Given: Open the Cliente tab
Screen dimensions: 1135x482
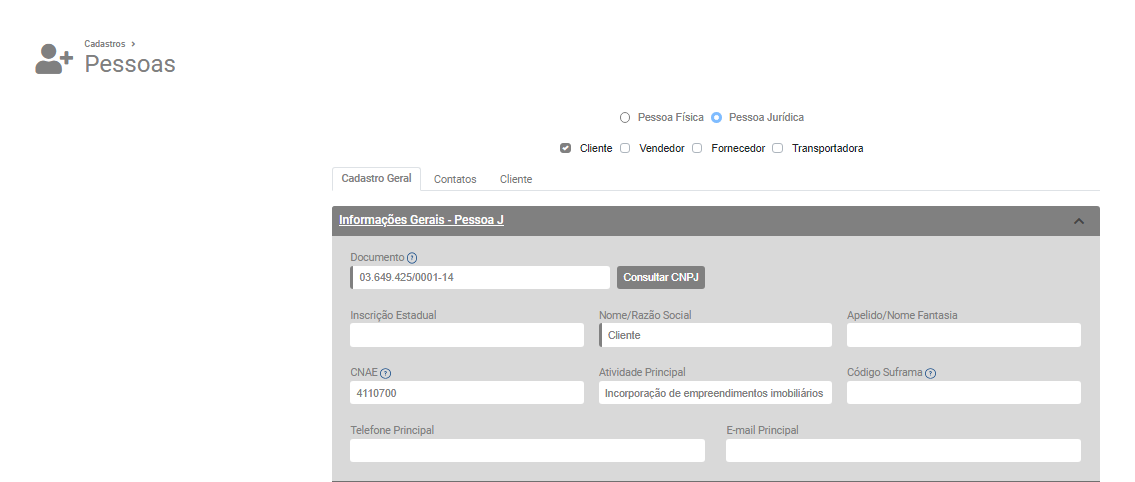Looking at the screenshot, I should click(516, 179).
